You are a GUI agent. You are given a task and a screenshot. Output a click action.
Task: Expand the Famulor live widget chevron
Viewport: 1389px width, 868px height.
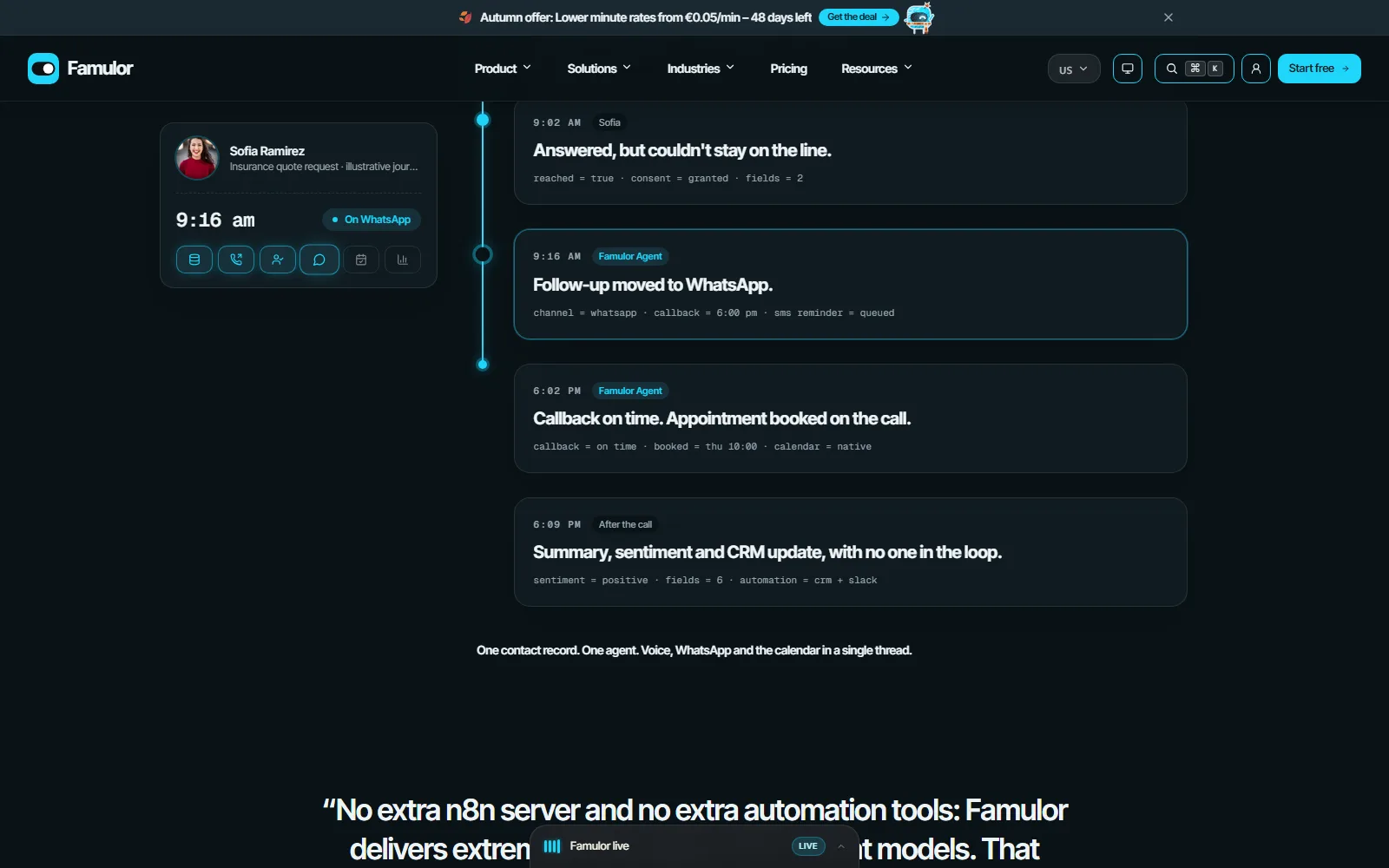[841, 846]
